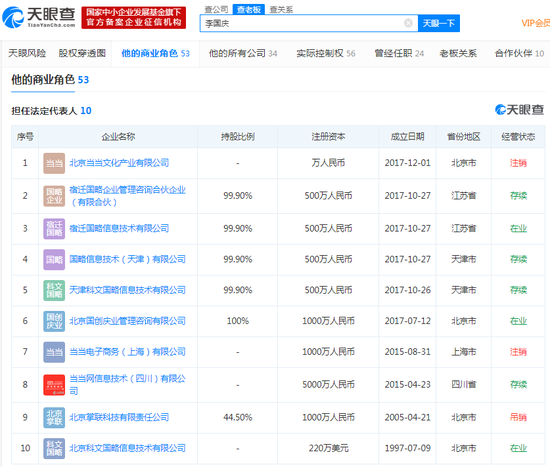Click the 注册资本 column header

pos(328,137)
